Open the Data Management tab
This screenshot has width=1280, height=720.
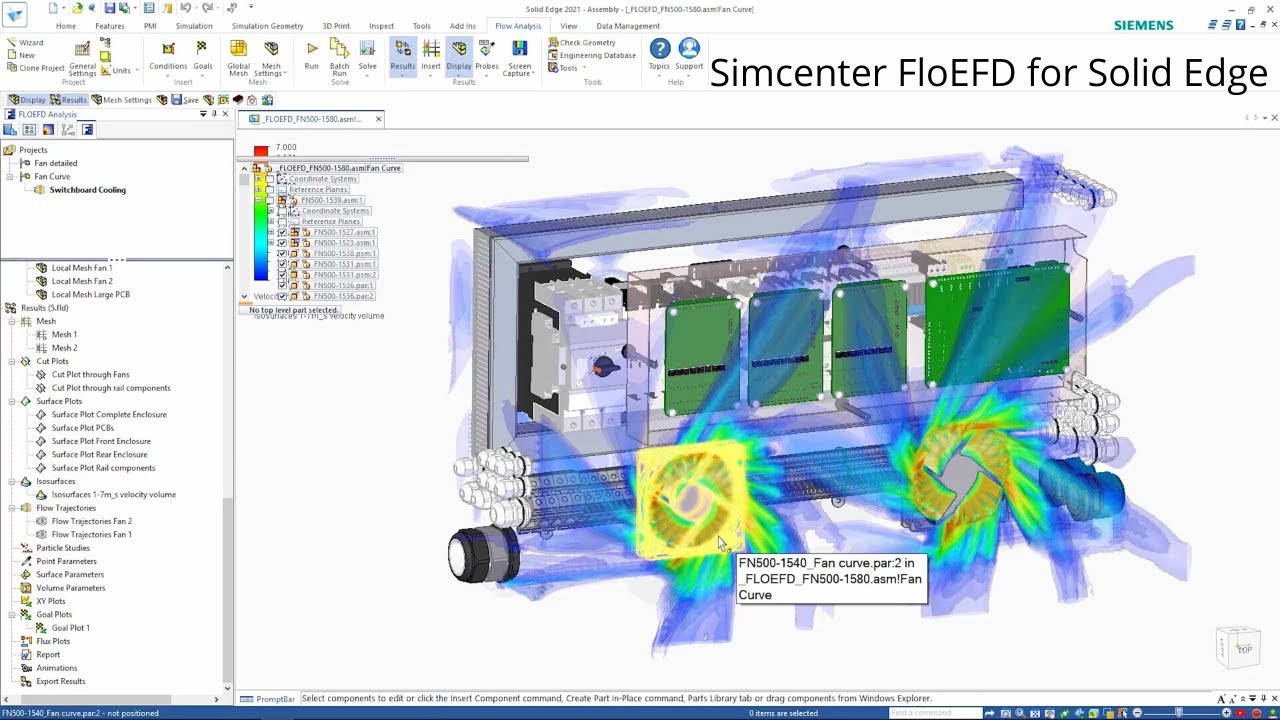[628, 26]
